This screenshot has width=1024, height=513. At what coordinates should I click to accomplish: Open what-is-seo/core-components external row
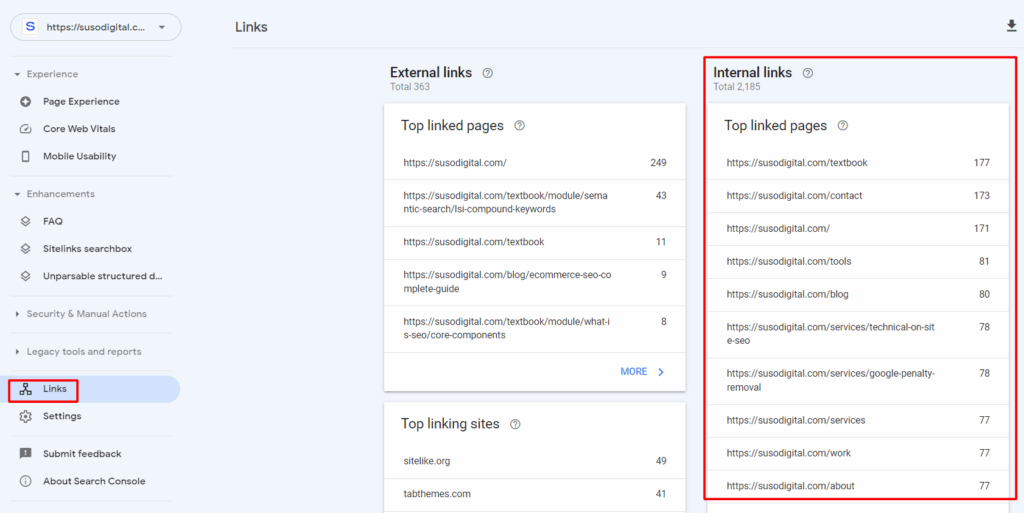(535, 329)
